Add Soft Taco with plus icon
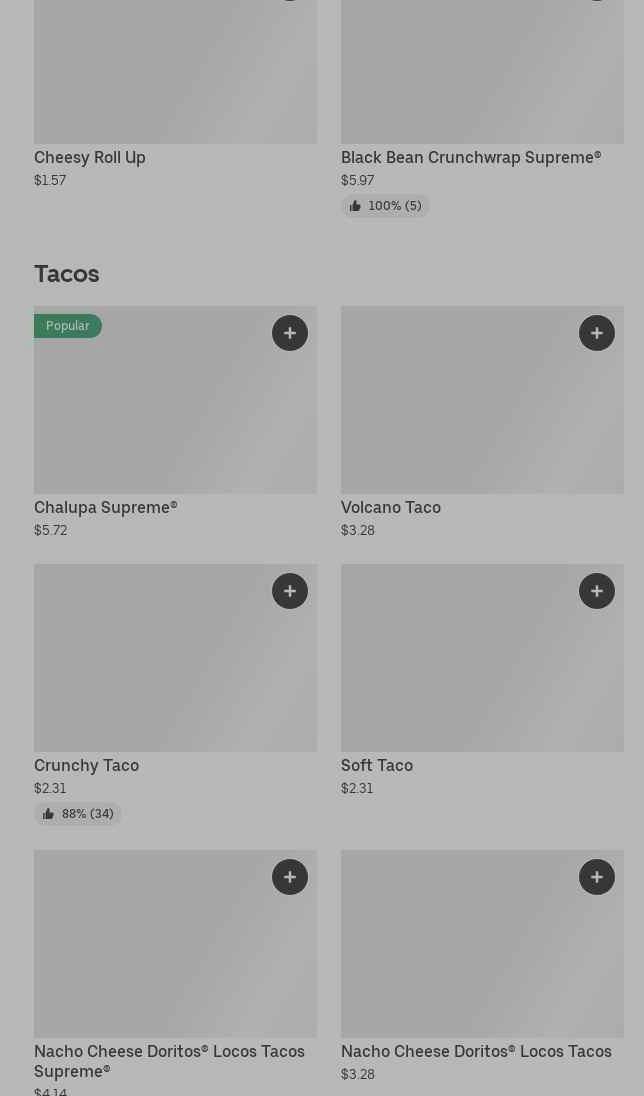The height and width of the screenshot is (1096, 644). [x=596, y=591]
